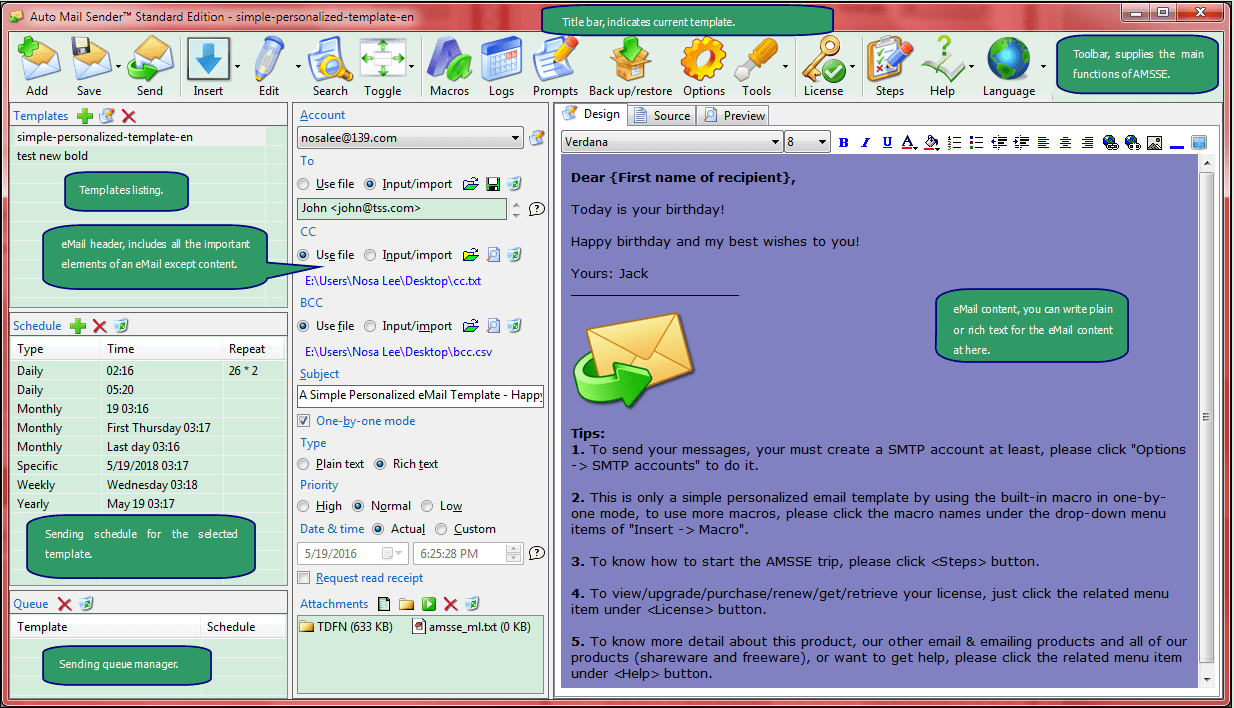The width and height of the screenshot is (1234, 708).
Task: Click into the Subject input field
Action: pyautogui.click(x=420, y=395)
